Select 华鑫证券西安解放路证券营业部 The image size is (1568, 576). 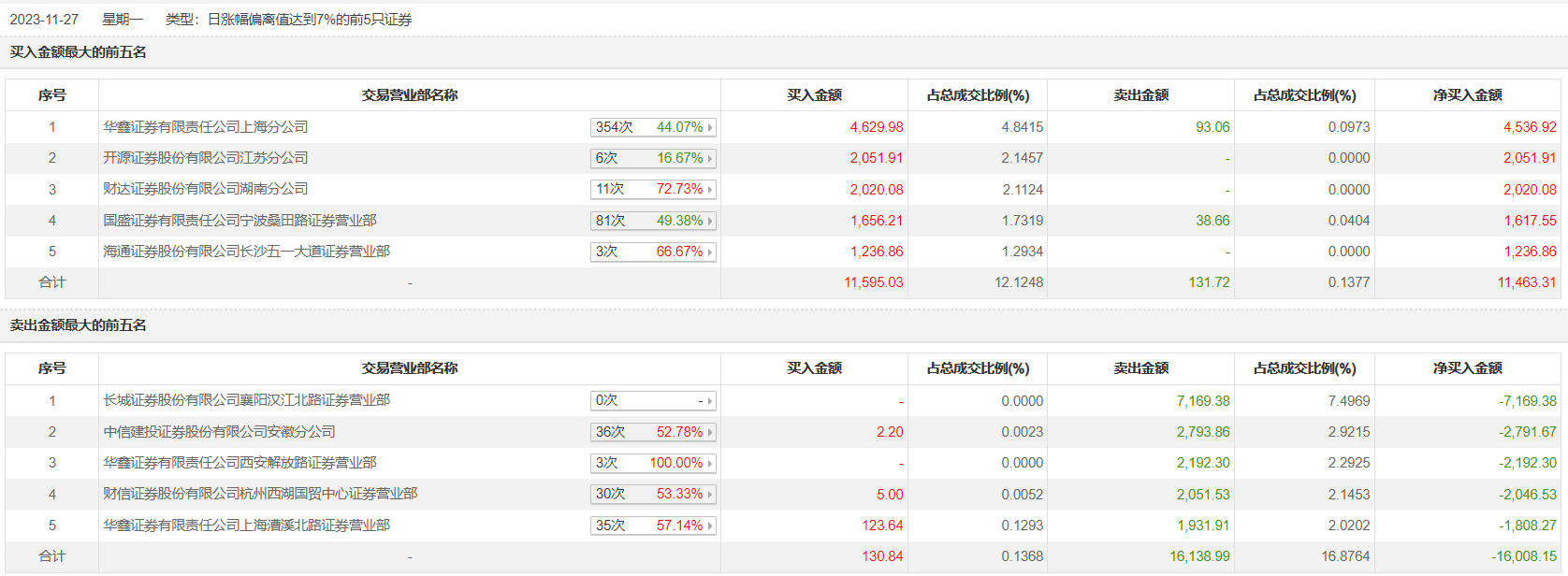240,463
